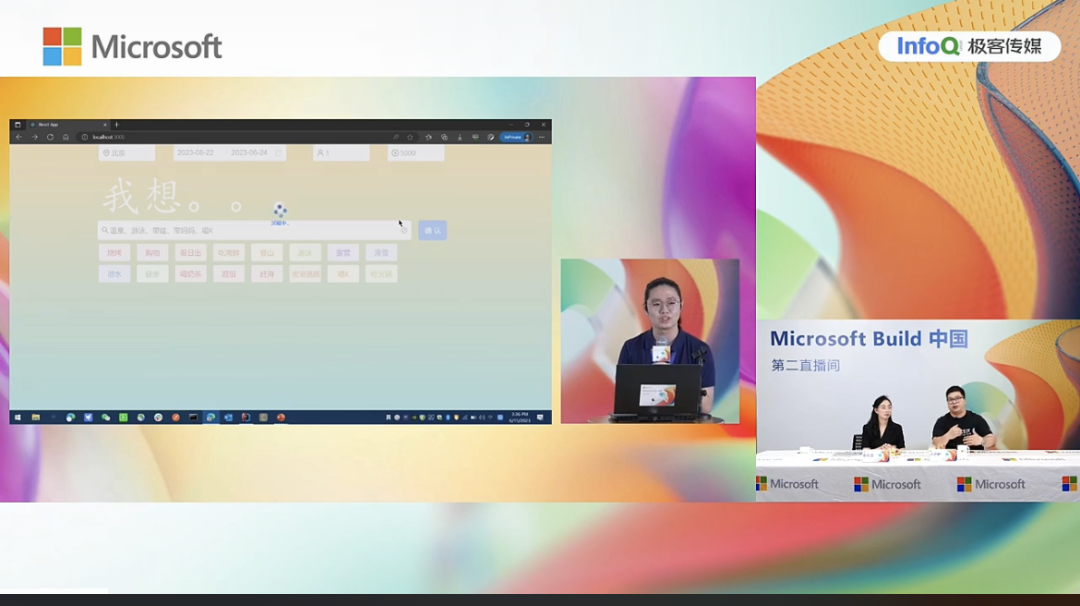Open the terminal icon in taskbar

(193, 417)
